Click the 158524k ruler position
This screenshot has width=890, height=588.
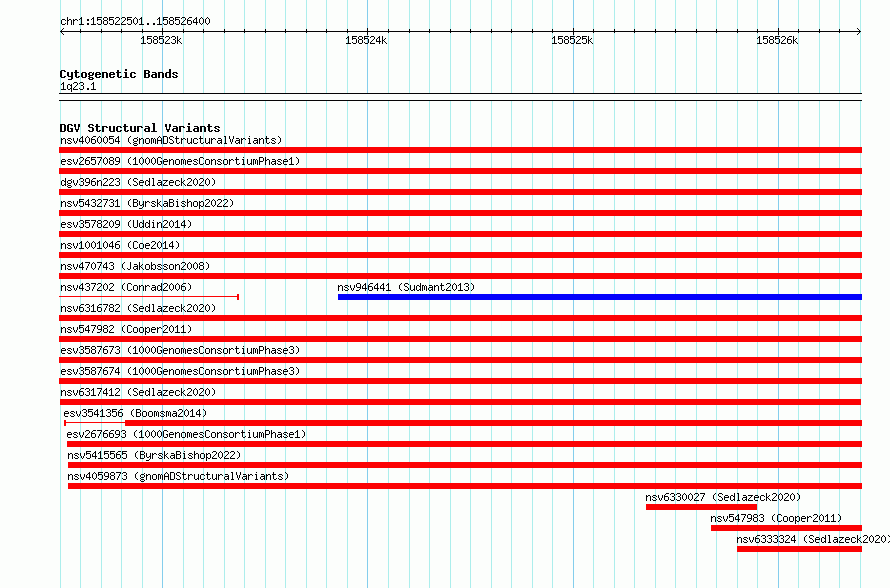tap(366, 40)
